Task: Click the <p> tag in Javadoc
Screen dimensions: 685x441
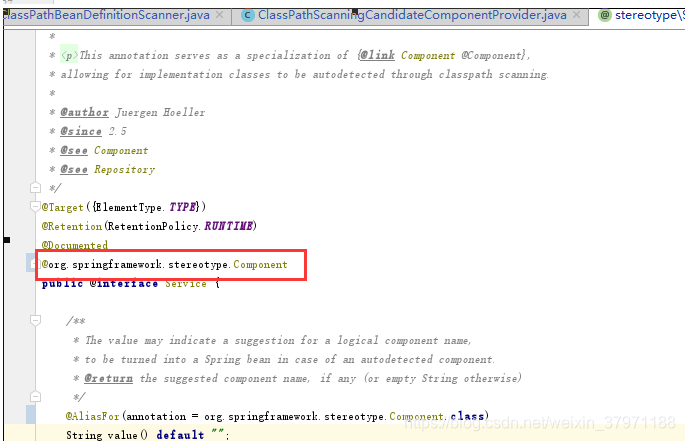Action: coord(69,56)
